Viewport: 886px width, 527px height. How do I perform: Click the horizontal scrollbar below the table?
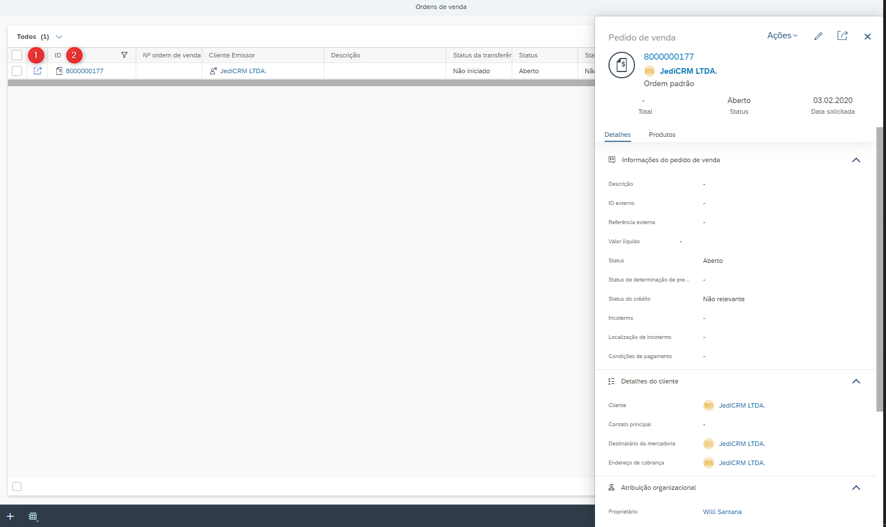tap(301, 83)
